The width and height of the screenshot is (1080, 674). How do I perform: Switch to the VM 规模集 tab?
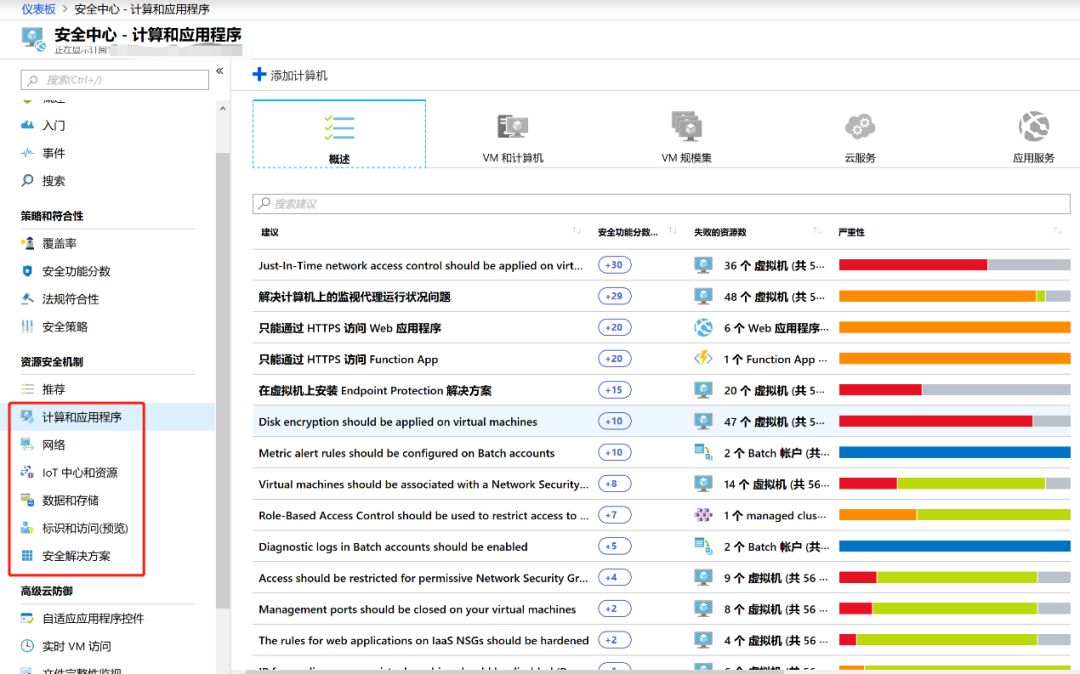[686, 138]
